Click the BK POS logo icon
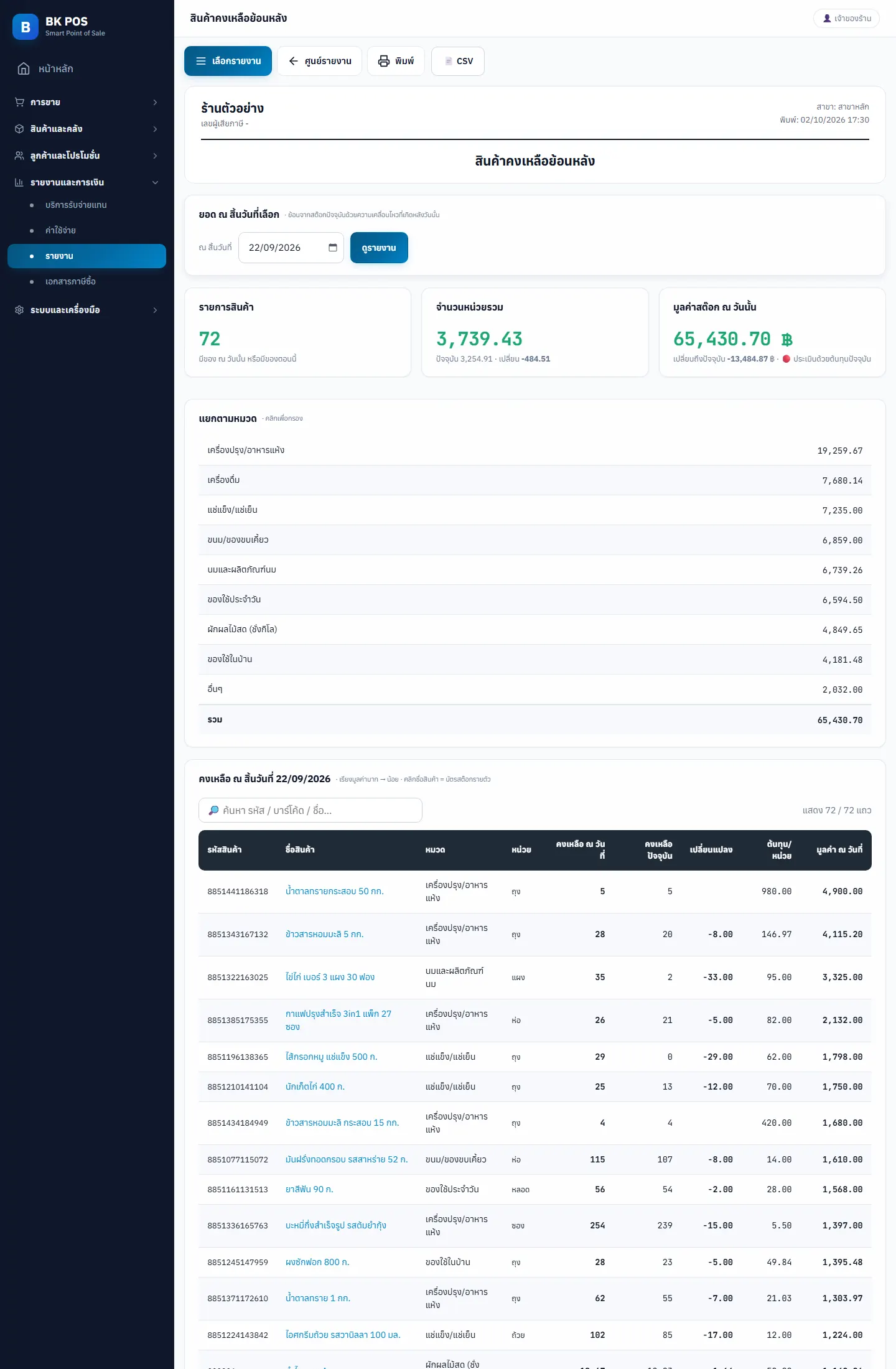 point(26,27)
